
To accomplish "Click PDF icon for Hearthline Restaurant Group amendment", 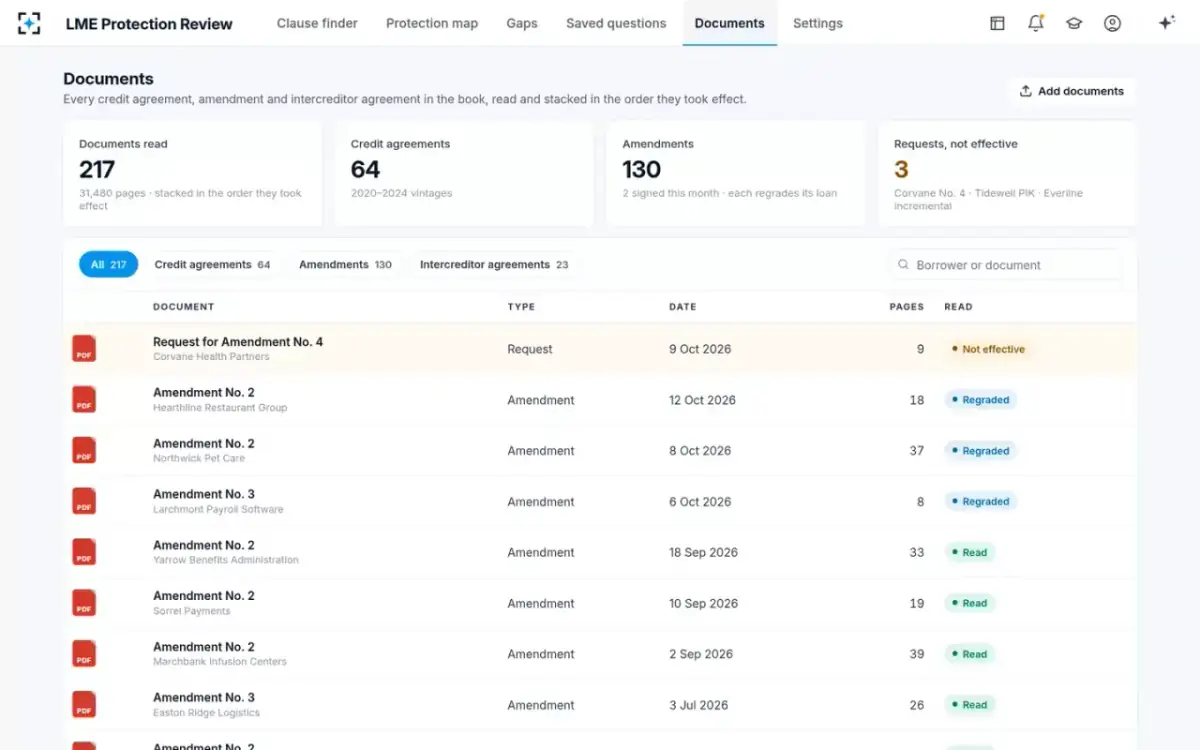I will click(84, 400).
